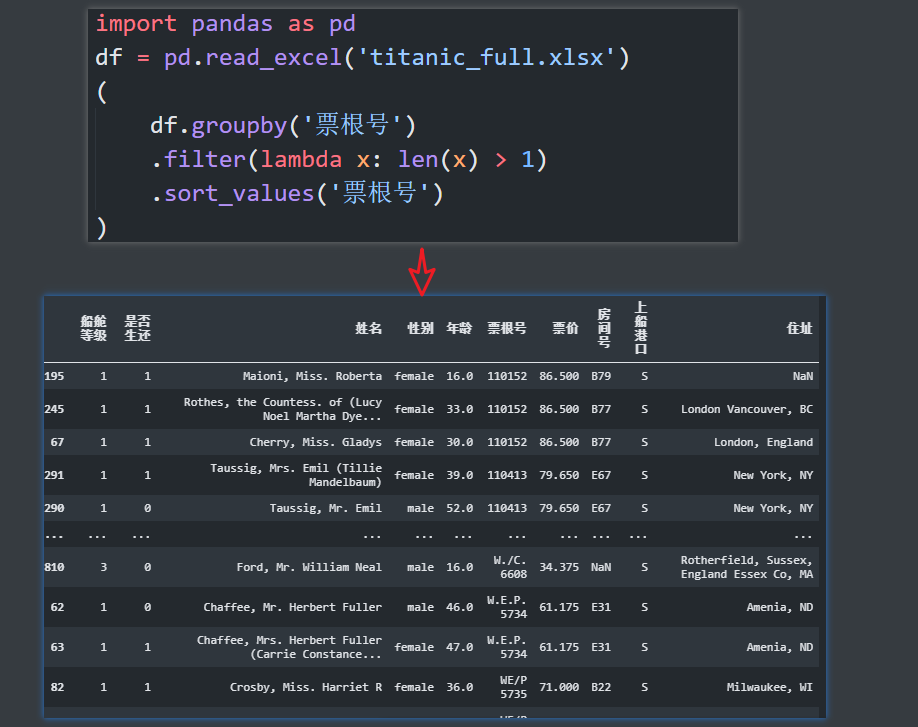Click read_excel in the code
The width and height of the screenshot is (918, 727).
[273, 58]
